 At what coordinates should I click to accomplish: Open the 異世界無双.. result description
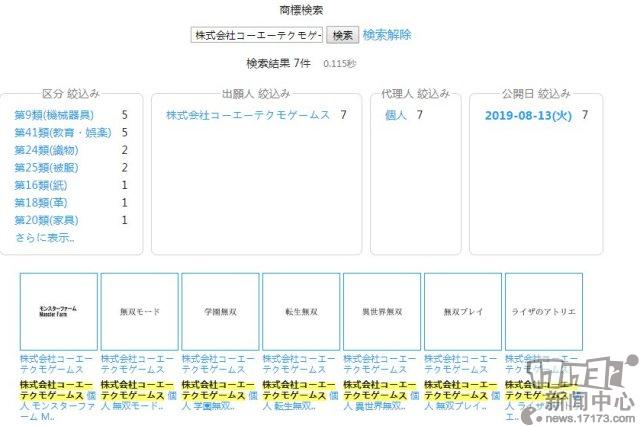click(381, 395)
